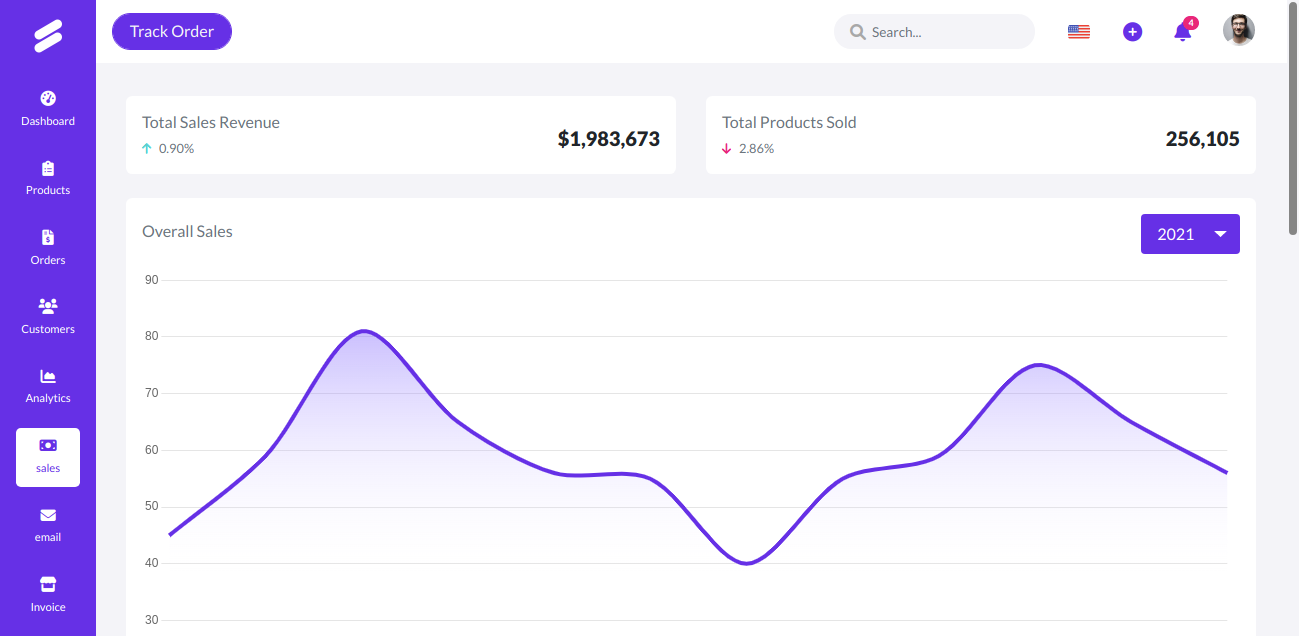Go to the Invoice page
Viewport: 1299px width, 636px height.
click(48, 595)
